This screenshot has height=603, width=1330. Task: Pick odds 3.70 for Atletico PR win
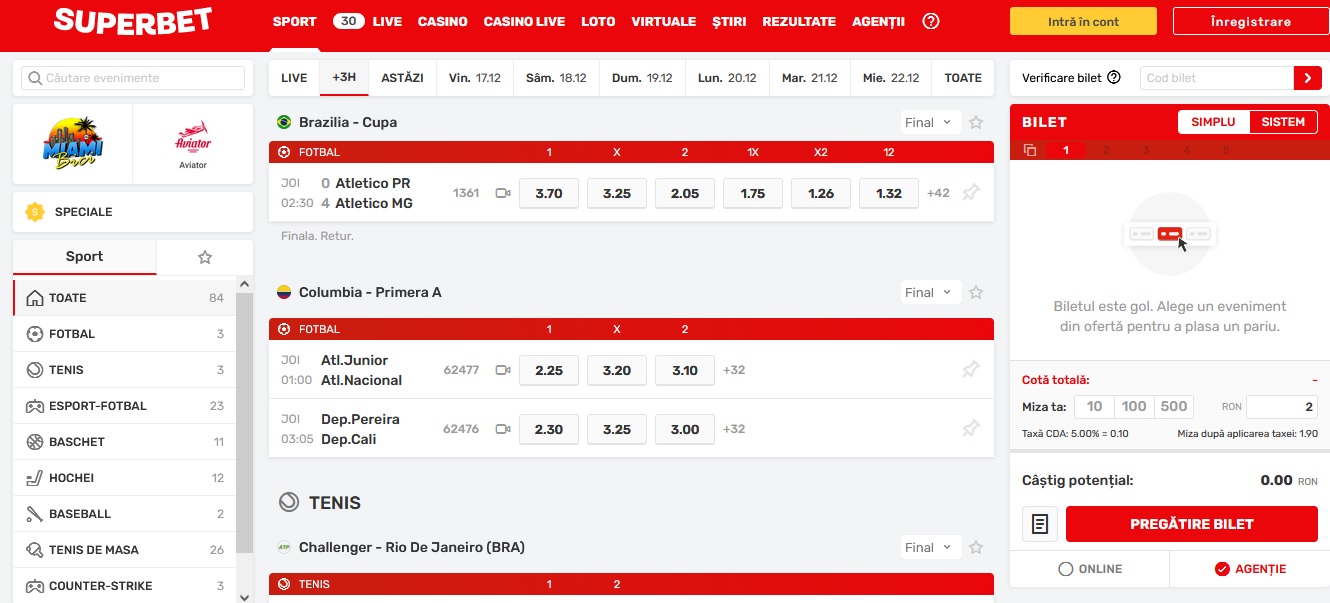point(549,193)
